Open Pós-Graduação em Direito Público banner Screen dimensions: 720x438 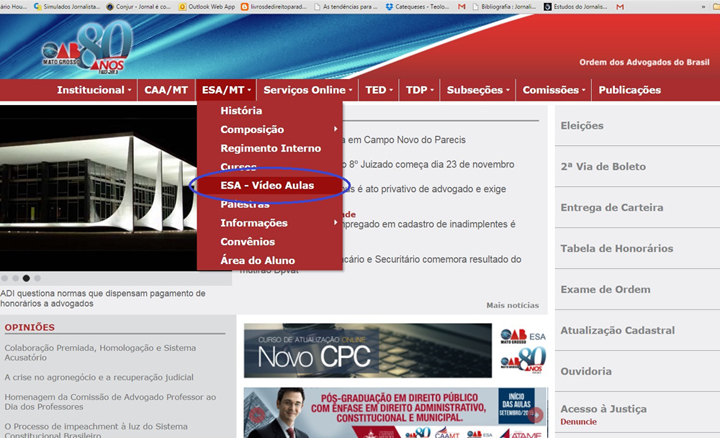pos(395,413)
